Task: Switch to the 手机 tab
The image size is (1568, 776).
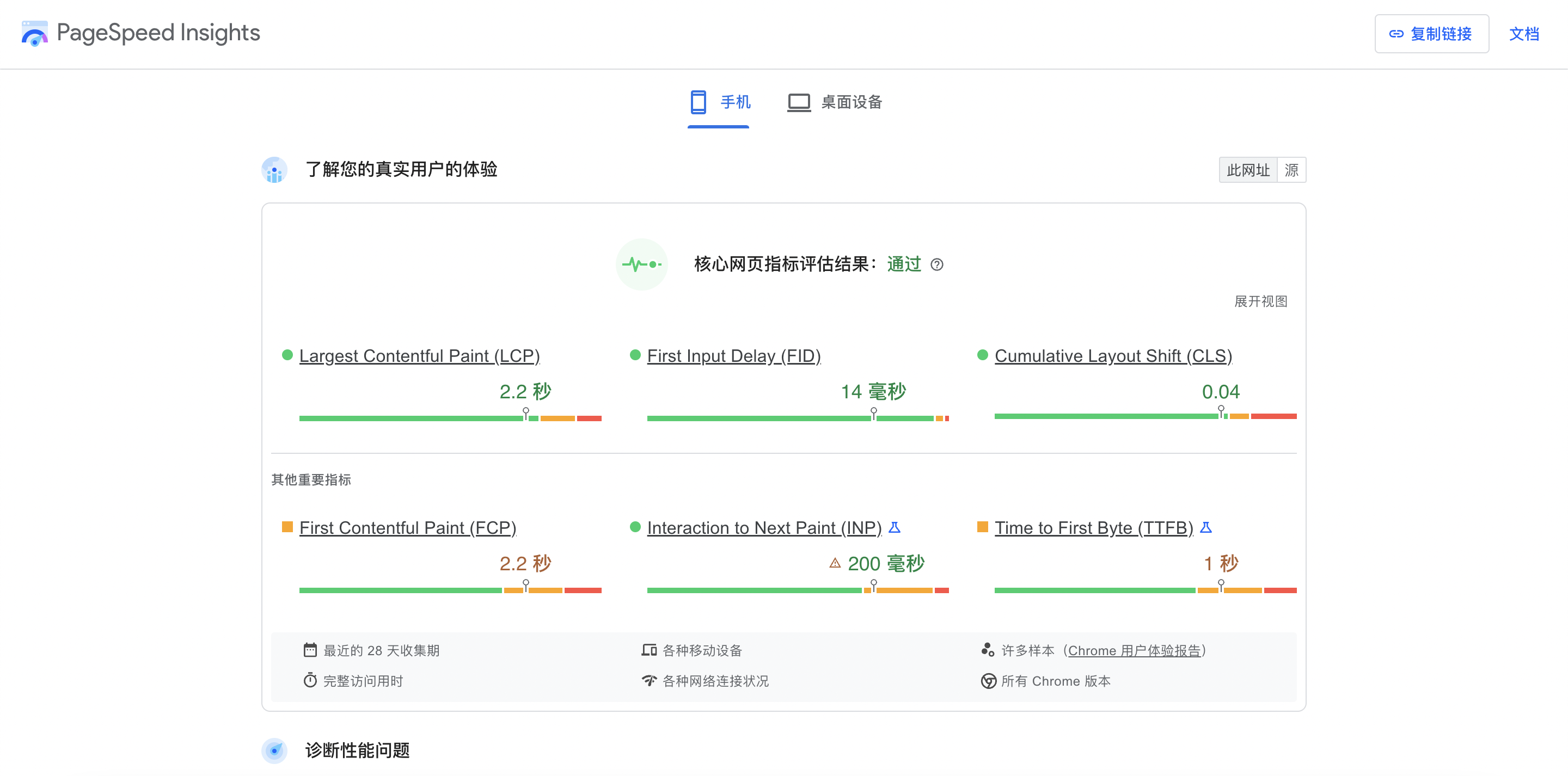Action: [719, 102]
